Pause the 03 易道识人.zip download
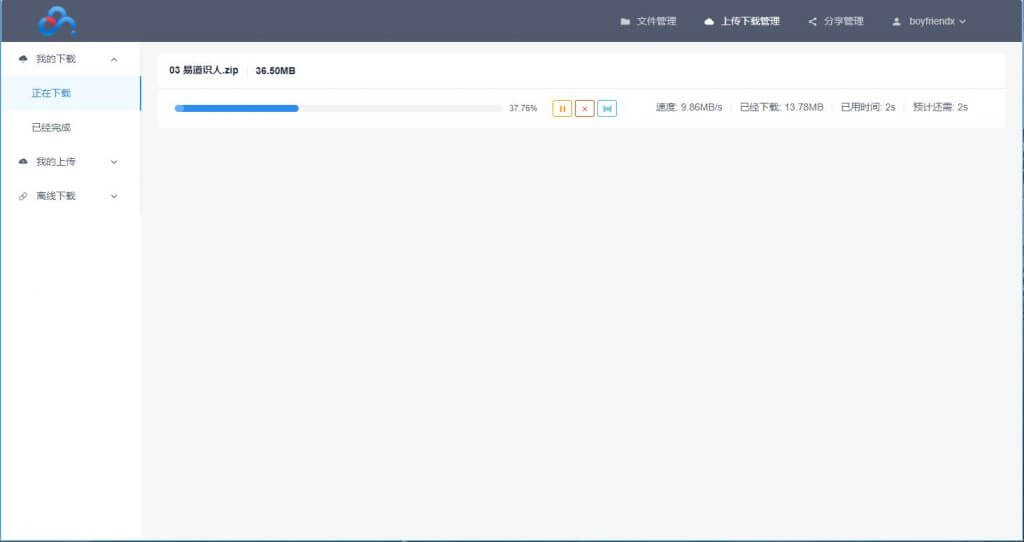 [x=562, y=108]
